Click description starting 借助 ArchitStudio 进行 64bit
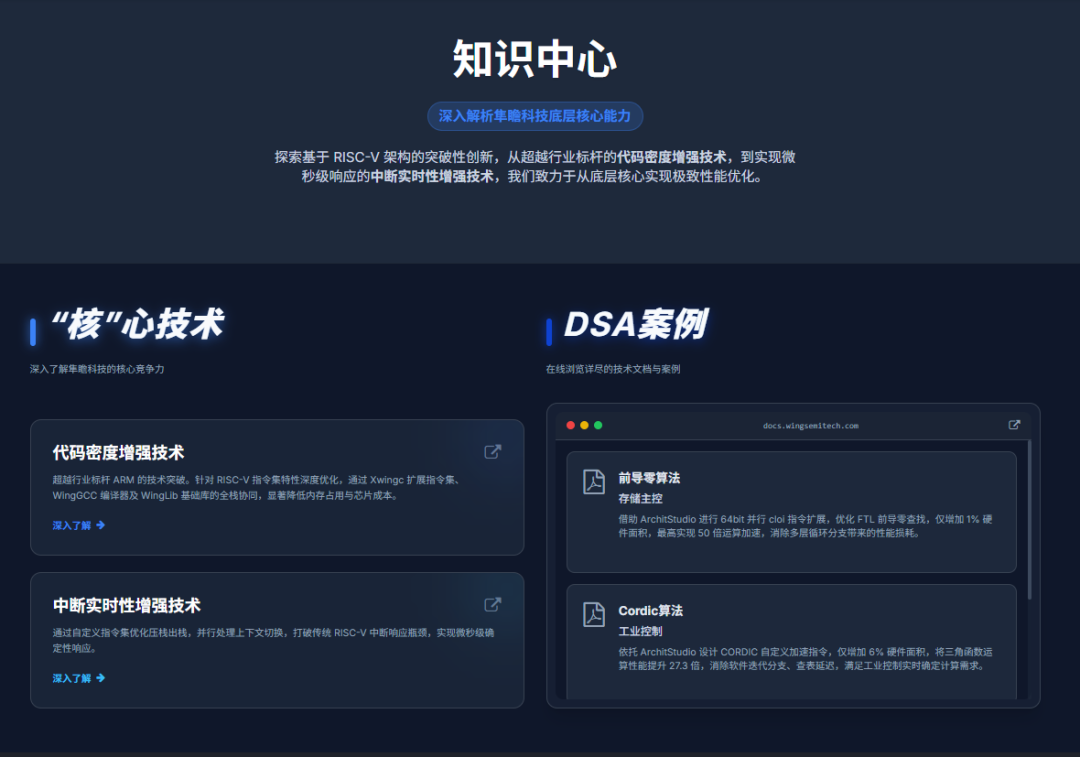The width and height of the screenshot is (1080, 757). click(x=805, y=526)
